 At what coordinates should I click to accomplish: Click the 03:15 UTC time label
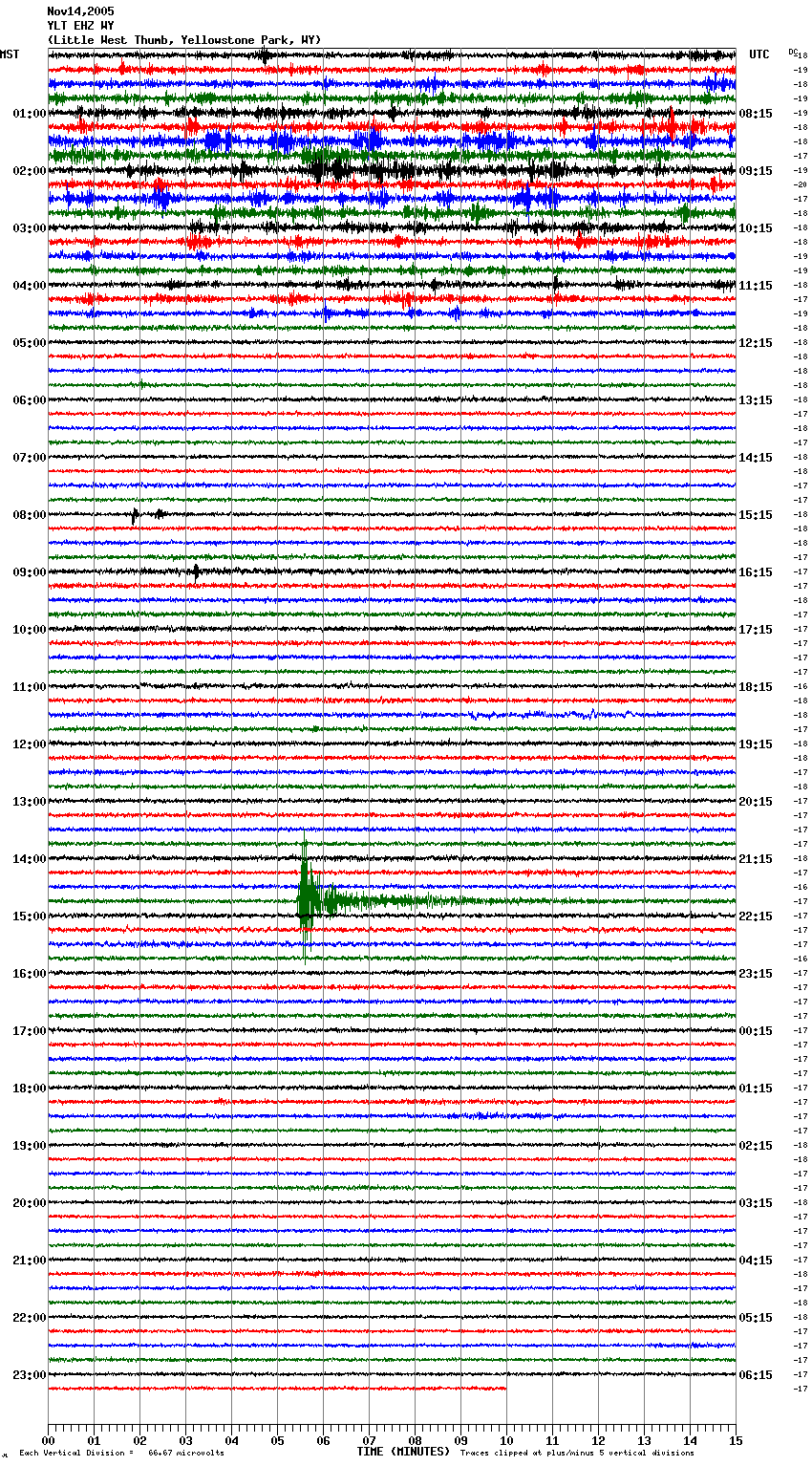point(756,1203)
